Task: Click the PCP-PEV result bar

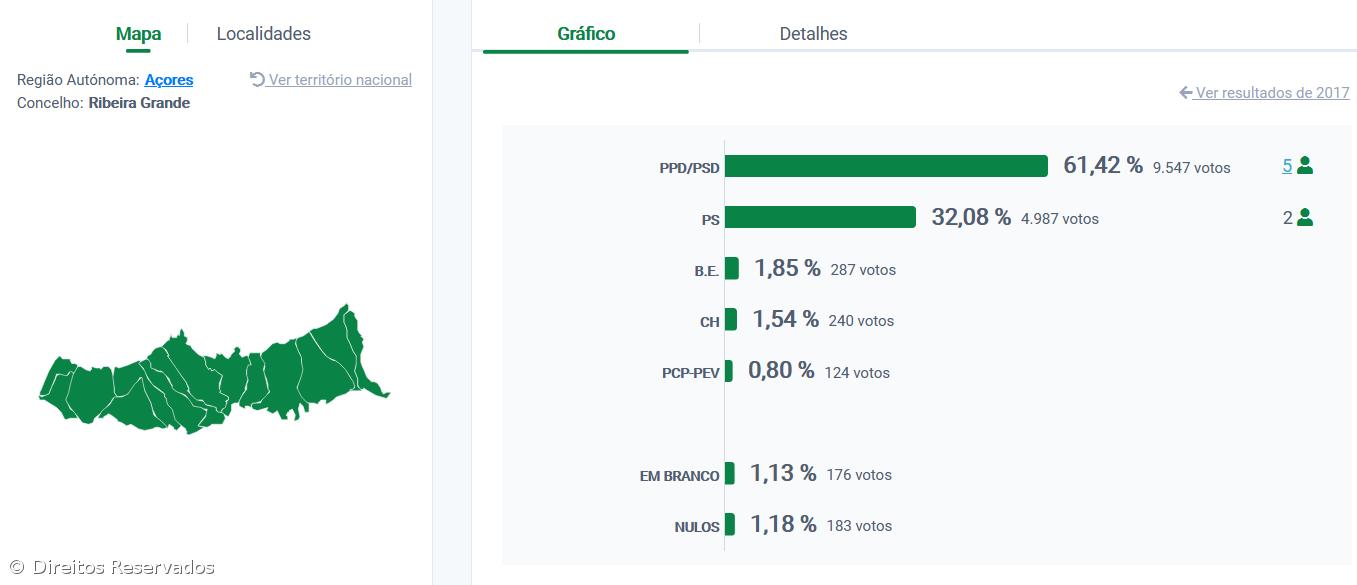Action: point(729,371)
